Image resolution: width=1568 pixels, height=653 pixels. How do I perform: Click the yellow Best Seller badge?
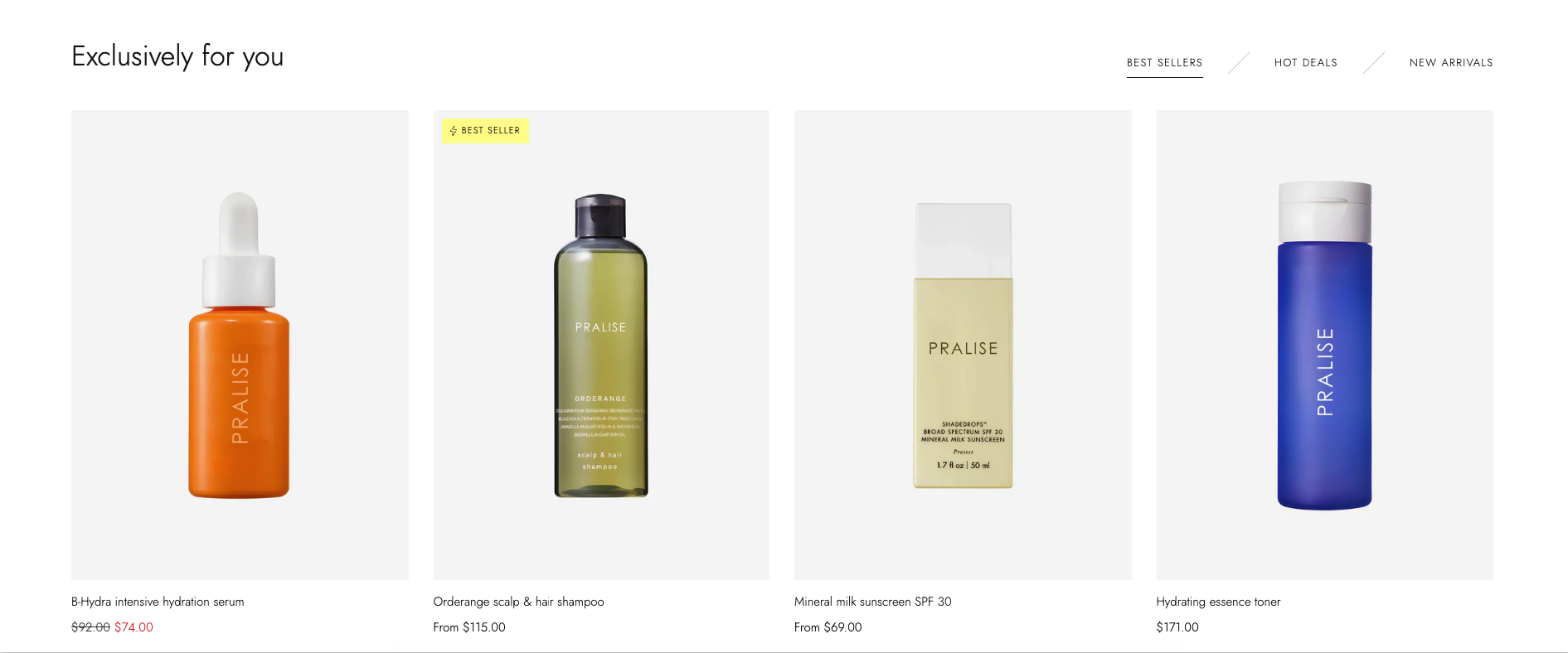point(485,131)
